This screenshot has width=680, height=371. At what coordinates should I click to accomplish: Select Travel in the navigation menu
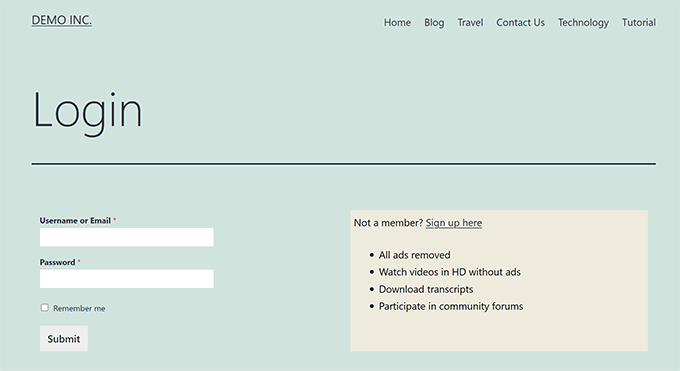pyautogui.click(x=470, y=23)
